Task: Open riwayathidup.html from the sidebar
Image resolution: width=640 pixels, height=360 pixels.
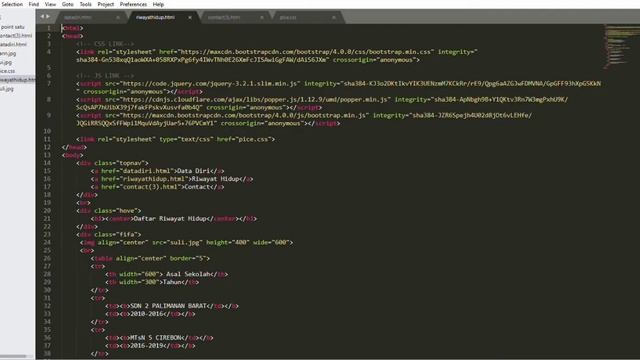Action: coord(18,80)
